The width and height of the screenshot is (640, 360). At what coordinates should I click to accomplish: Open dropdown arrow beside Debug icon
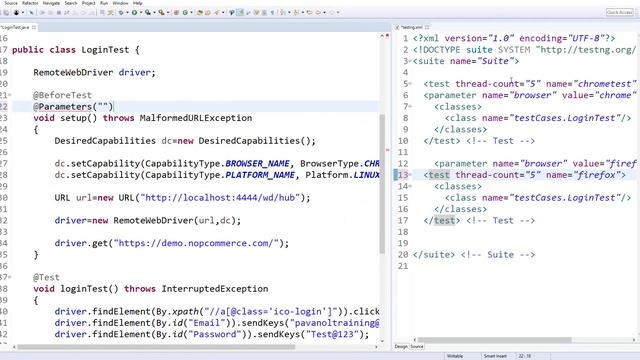click(x=127, y=13)
